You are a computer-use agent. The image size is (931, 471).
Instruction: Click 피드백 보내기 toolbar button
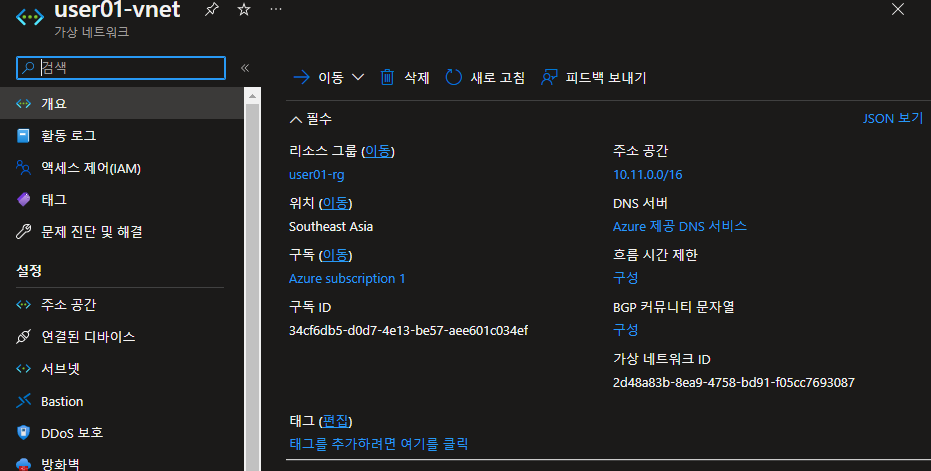(x=593, y=77)
